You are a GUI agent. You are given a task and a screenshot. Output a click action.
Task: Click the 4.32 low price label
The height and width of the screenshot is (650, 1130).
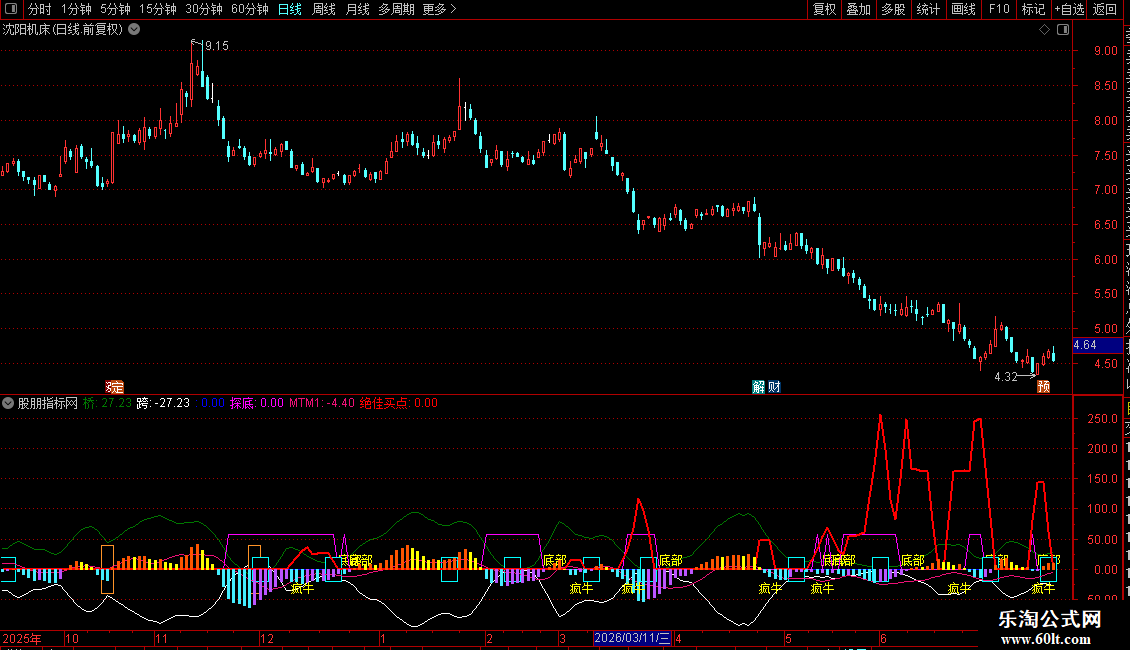[x=1005, y=377]
